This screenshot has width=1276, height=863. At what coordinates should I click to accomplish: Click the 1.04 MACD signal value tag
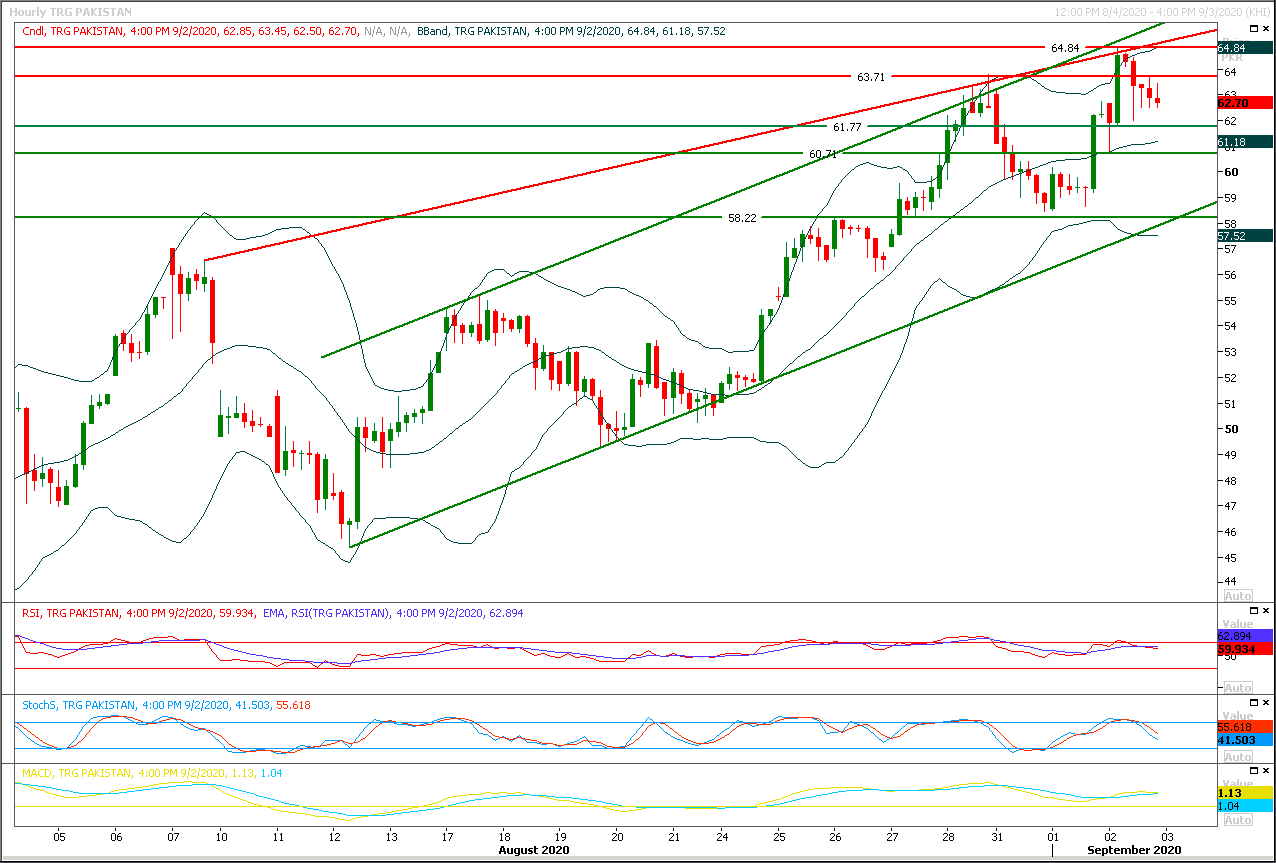[x=1244, y=805]
